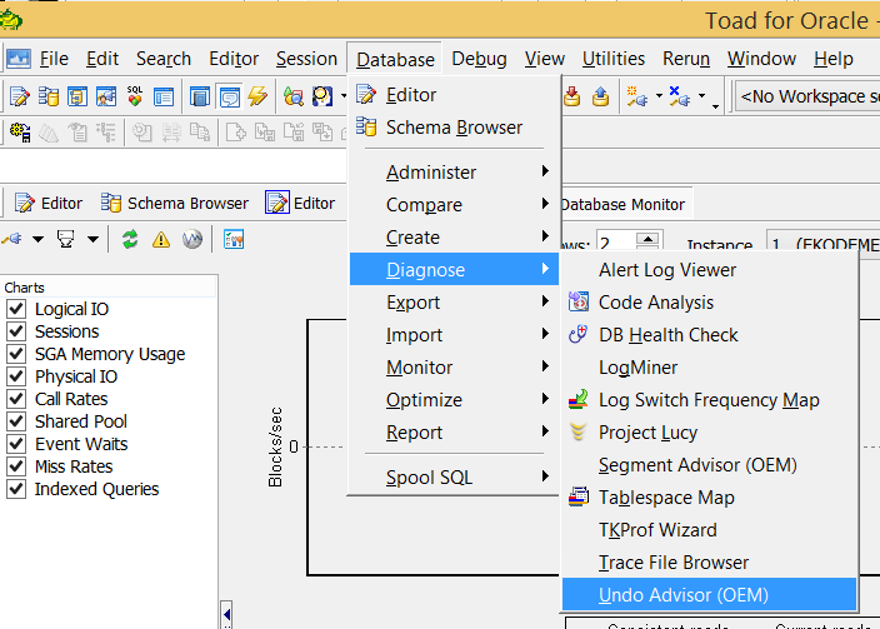The height and width of the screenshot is (629, 880).
Task: Click the gear with disk icon
Action: pyautogui.click(x=20, y=133)
